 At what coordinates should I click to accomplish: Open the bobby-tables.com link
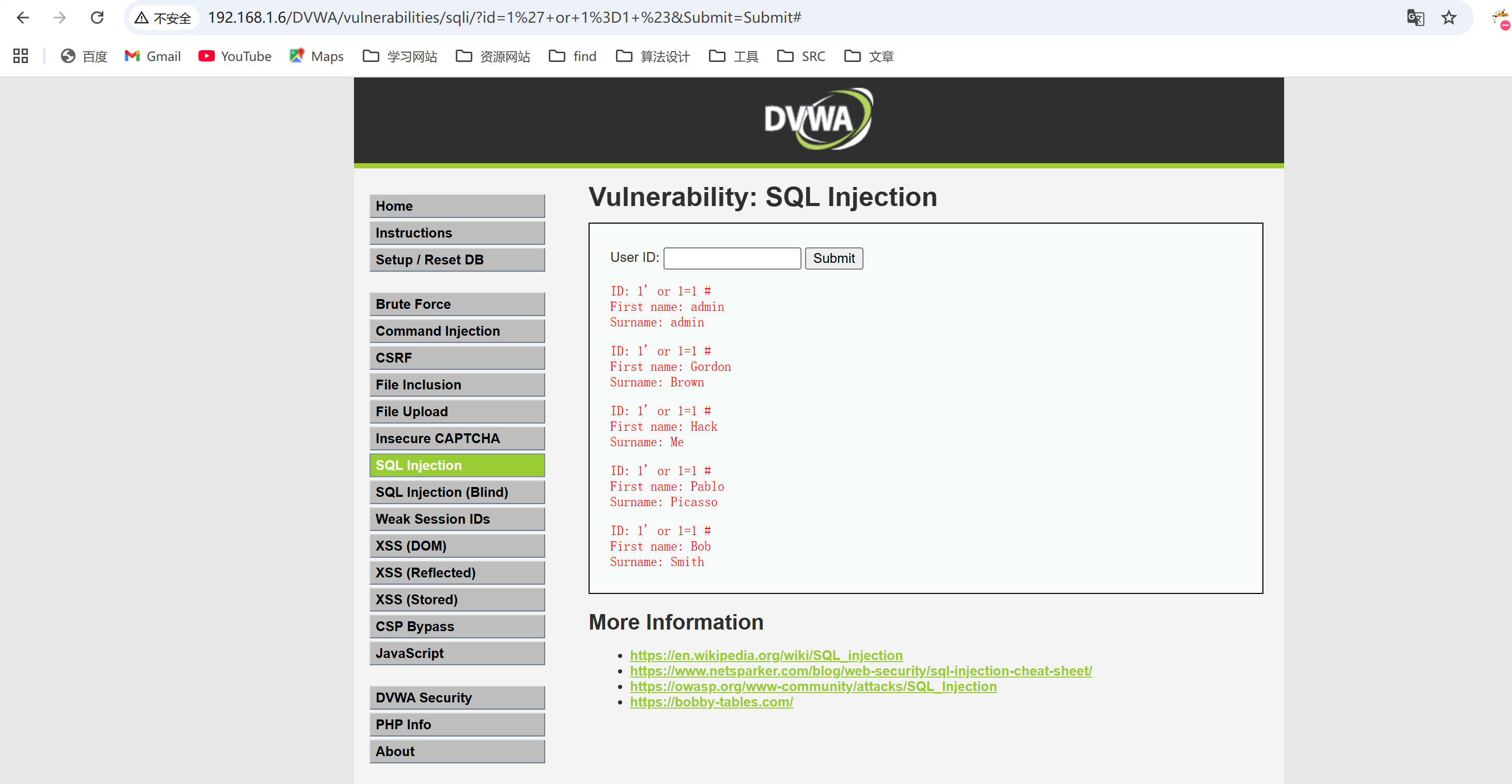click(712, 702)
